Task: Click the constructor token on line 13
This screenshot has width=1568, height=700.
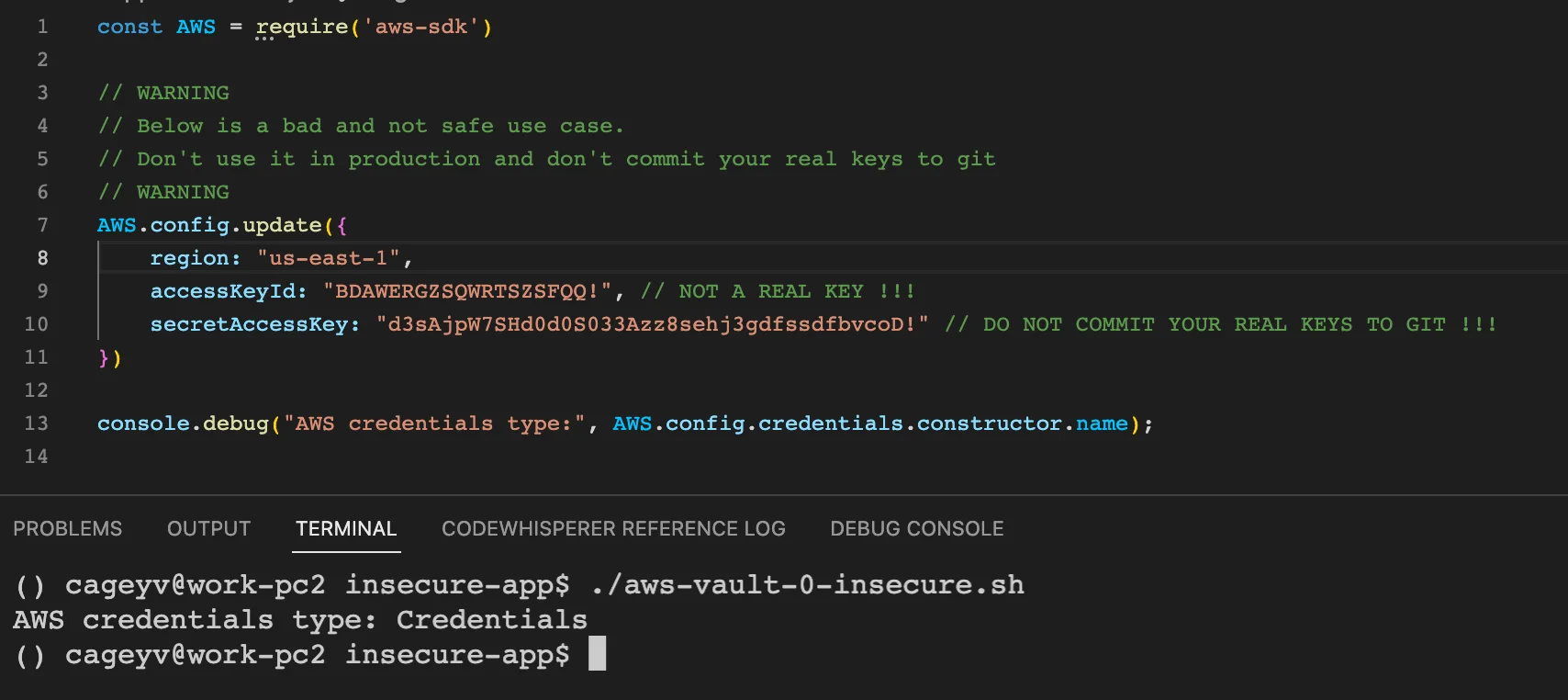Action: click(989, 423)
